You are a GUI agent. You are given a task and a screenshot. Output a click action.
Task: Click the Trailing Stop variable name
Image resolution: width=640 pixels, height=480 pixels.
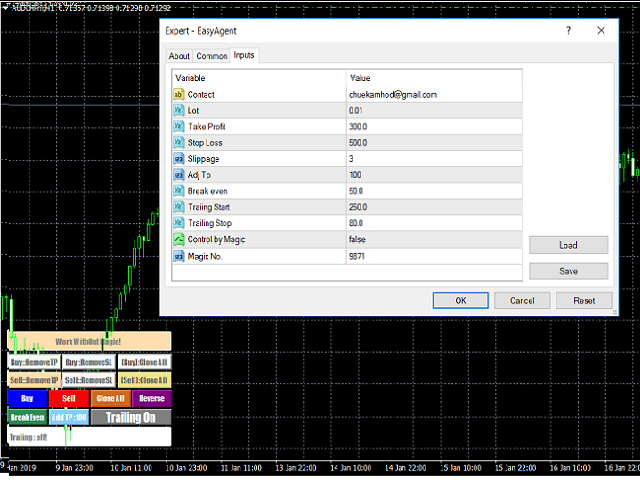[x=210, y=223]
